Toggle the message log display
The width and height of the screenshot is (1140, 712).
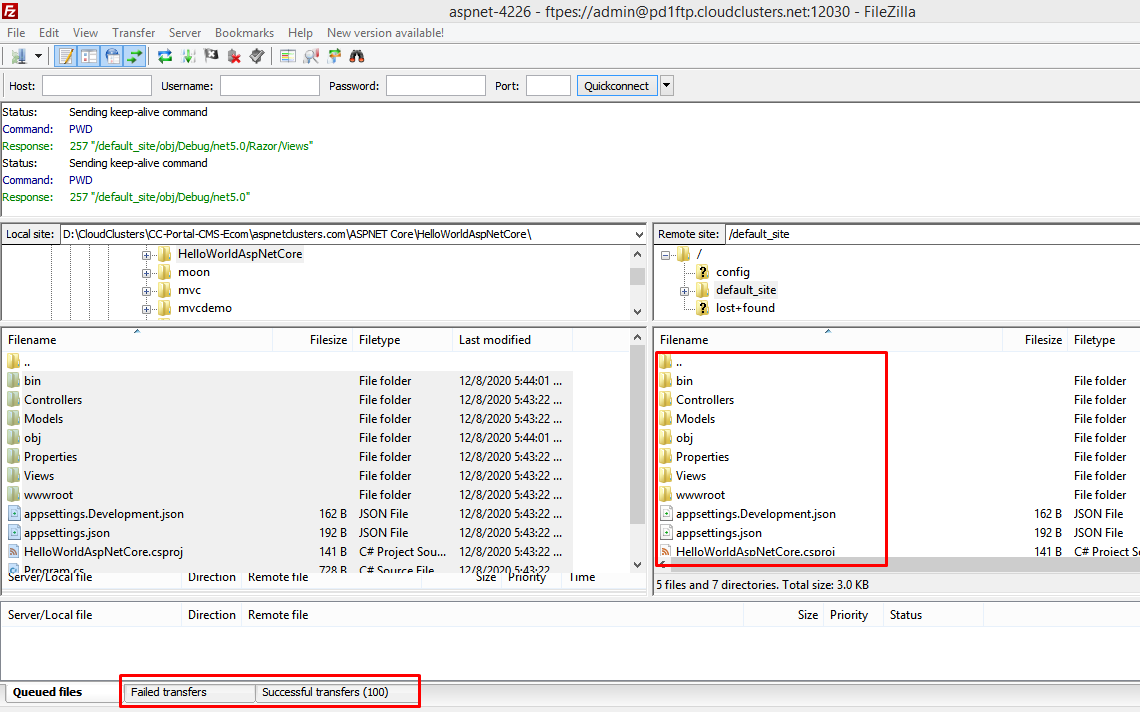click(66, 56)
